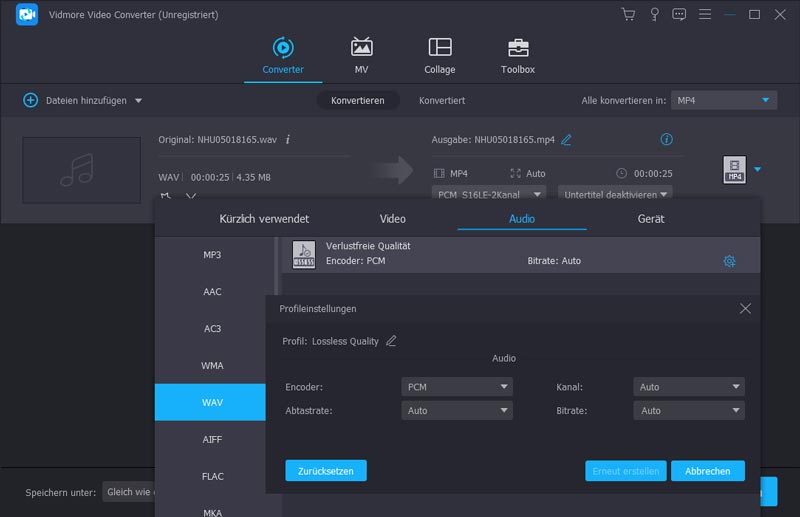Expand the Kanal dropdown
The height and width of the screenshot is (517, 800).
689,387
